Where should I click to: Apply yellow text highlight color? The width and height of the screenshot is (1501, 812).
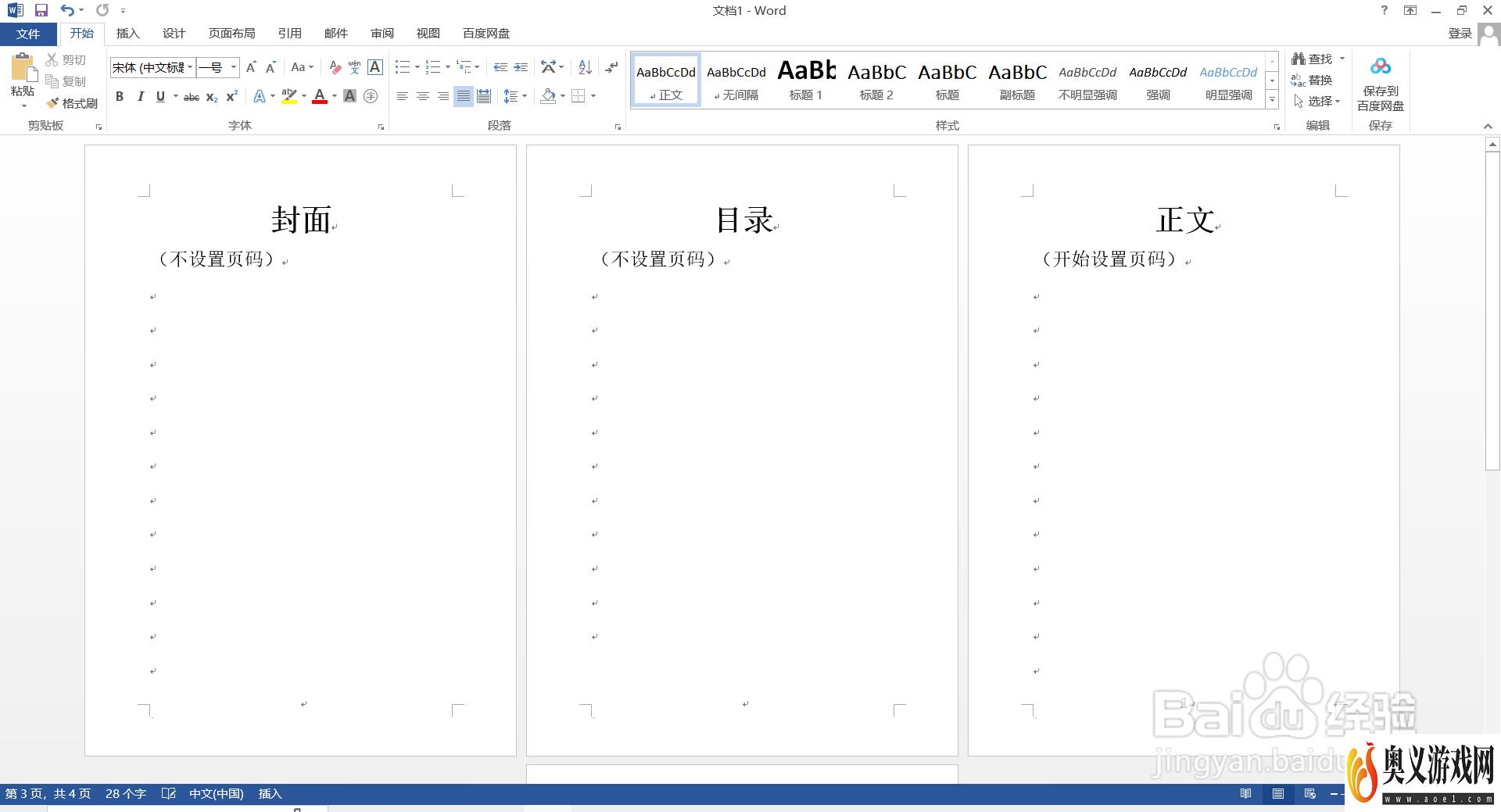click(x=288, y=96)
